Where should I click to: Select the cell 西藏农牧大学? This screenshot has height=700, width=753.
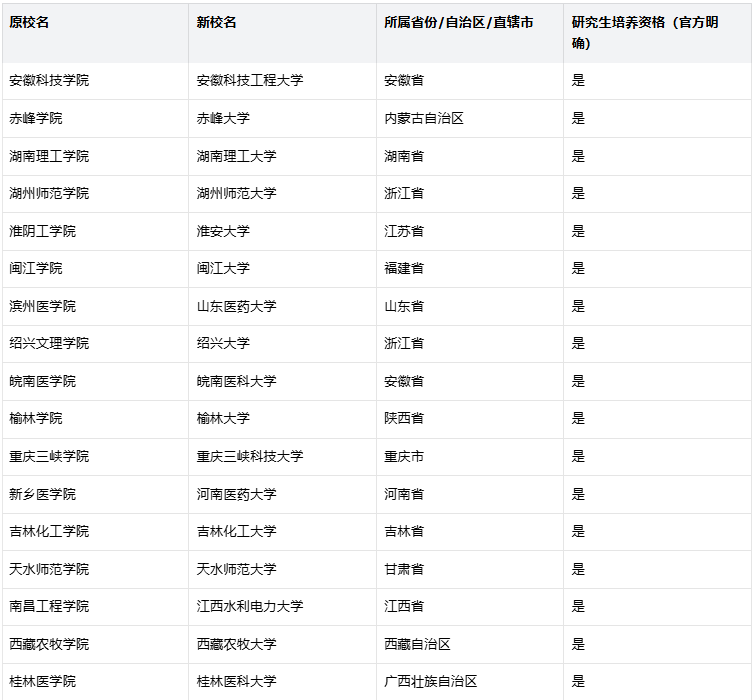pyautogui.click(x=282, y=645)
